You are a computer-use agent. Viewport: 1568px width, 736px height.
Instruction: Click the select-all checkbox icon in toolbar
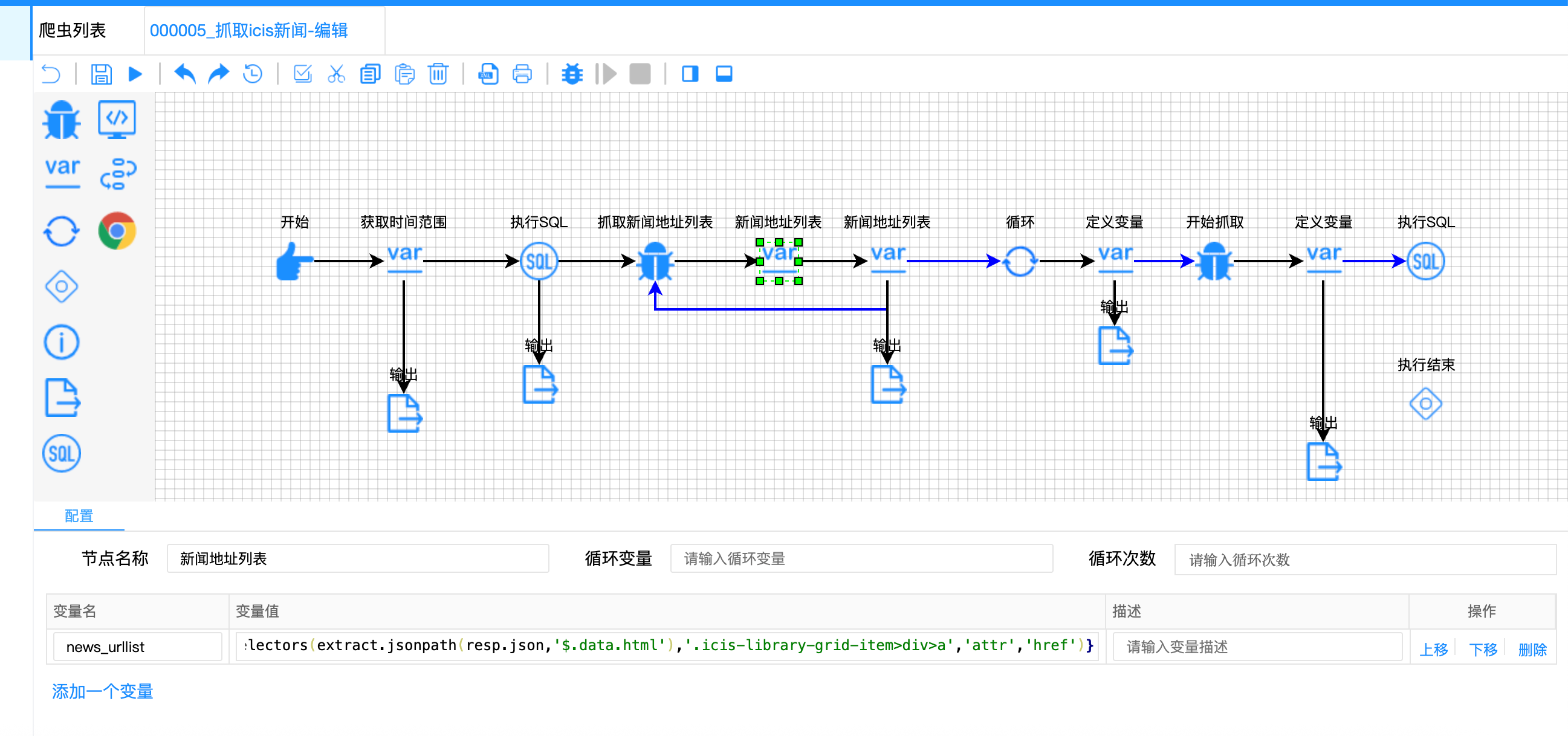302,74
